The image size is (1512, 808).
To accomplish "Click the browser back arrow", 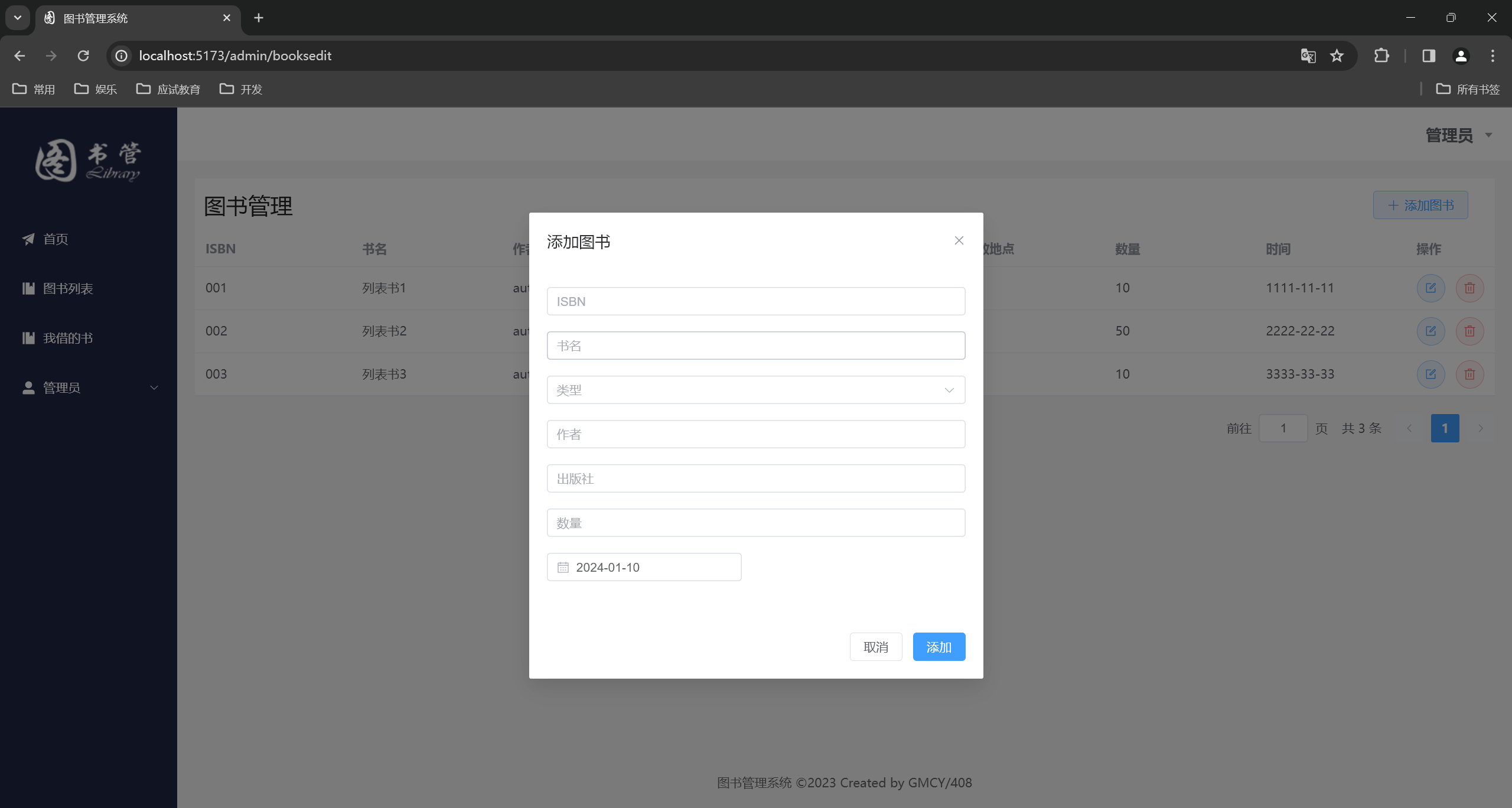I will pyautogui.click(x=19, y=56).
